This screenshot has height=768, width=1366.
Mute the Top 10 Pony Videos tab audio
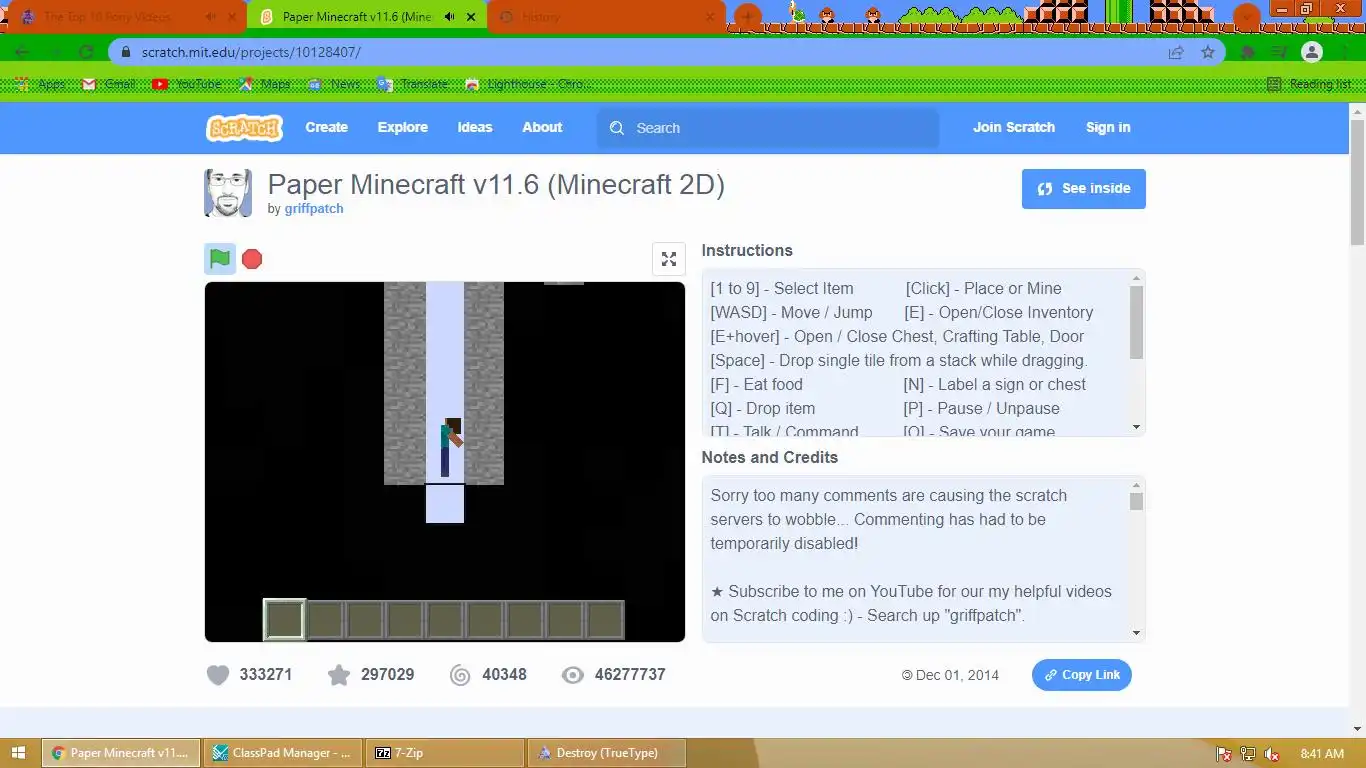coord(210,17)
